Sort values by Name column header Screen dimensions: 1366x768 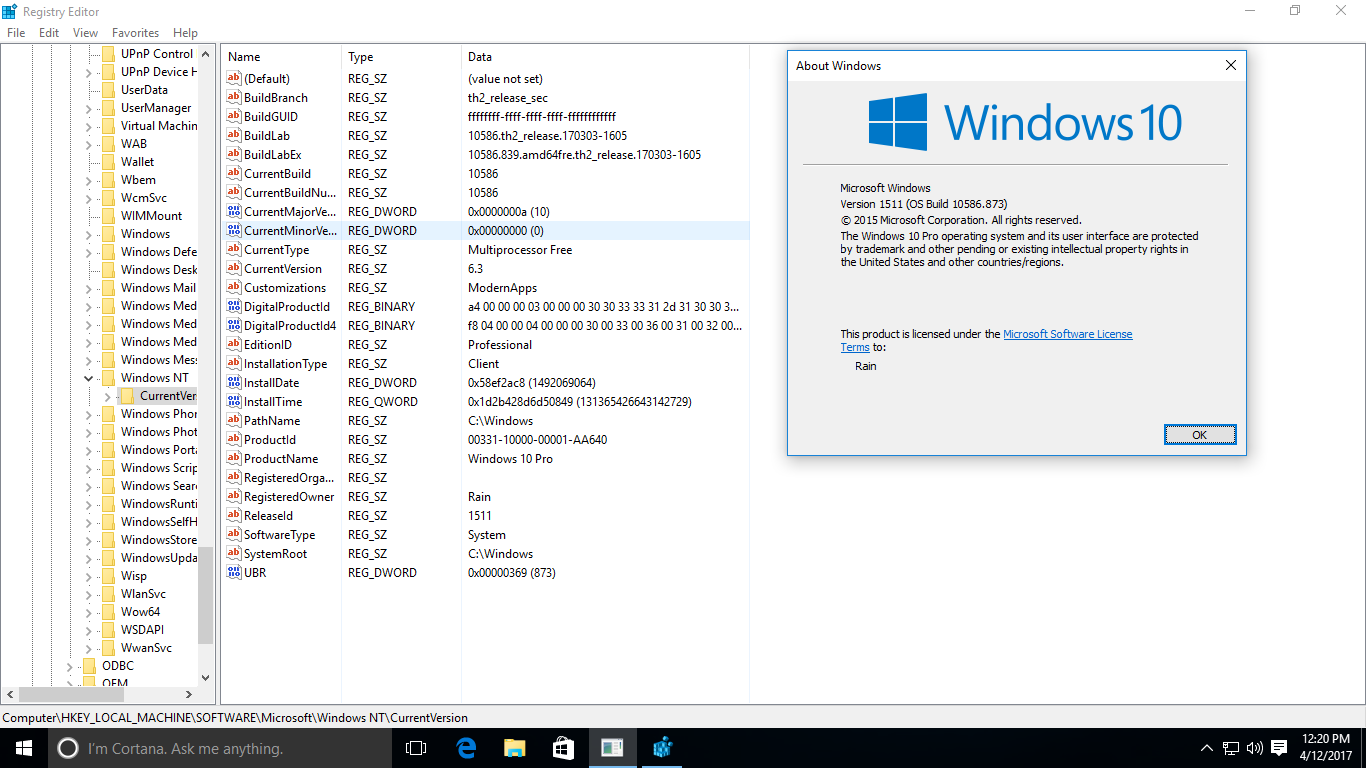click(x=281, y=57)
